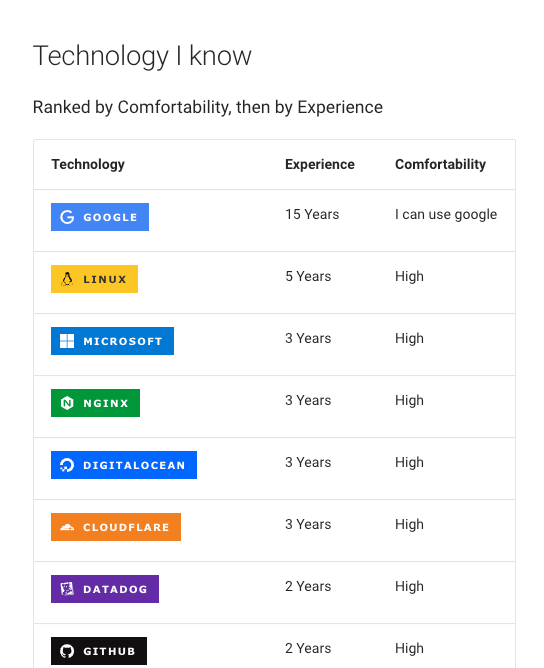
Task: Click the "Technology I know" page heading
Action: (x=142, y=56)
